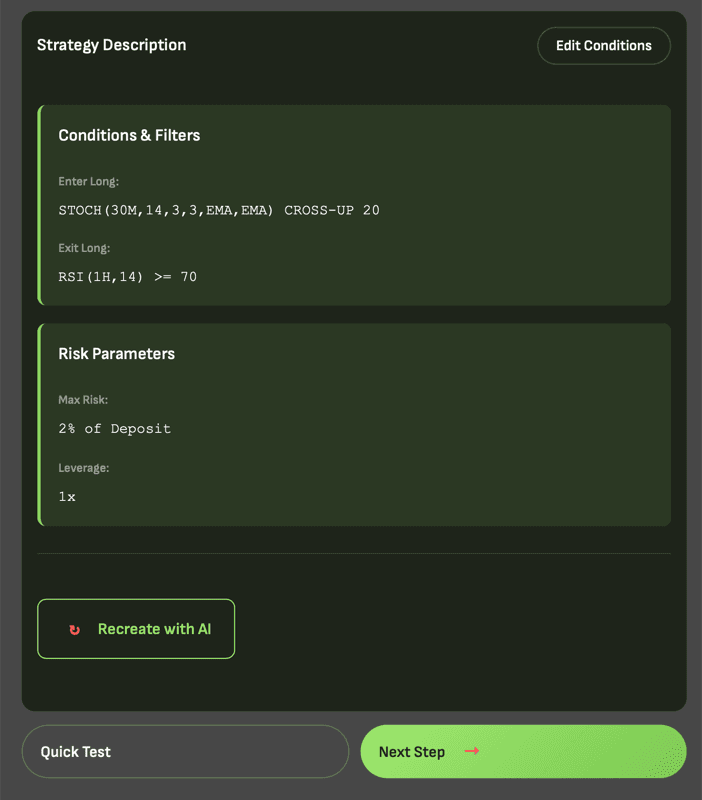Screen dimensions: 702x800
Task: Proceed using the Next Step button
Action: tap(522, 751)
